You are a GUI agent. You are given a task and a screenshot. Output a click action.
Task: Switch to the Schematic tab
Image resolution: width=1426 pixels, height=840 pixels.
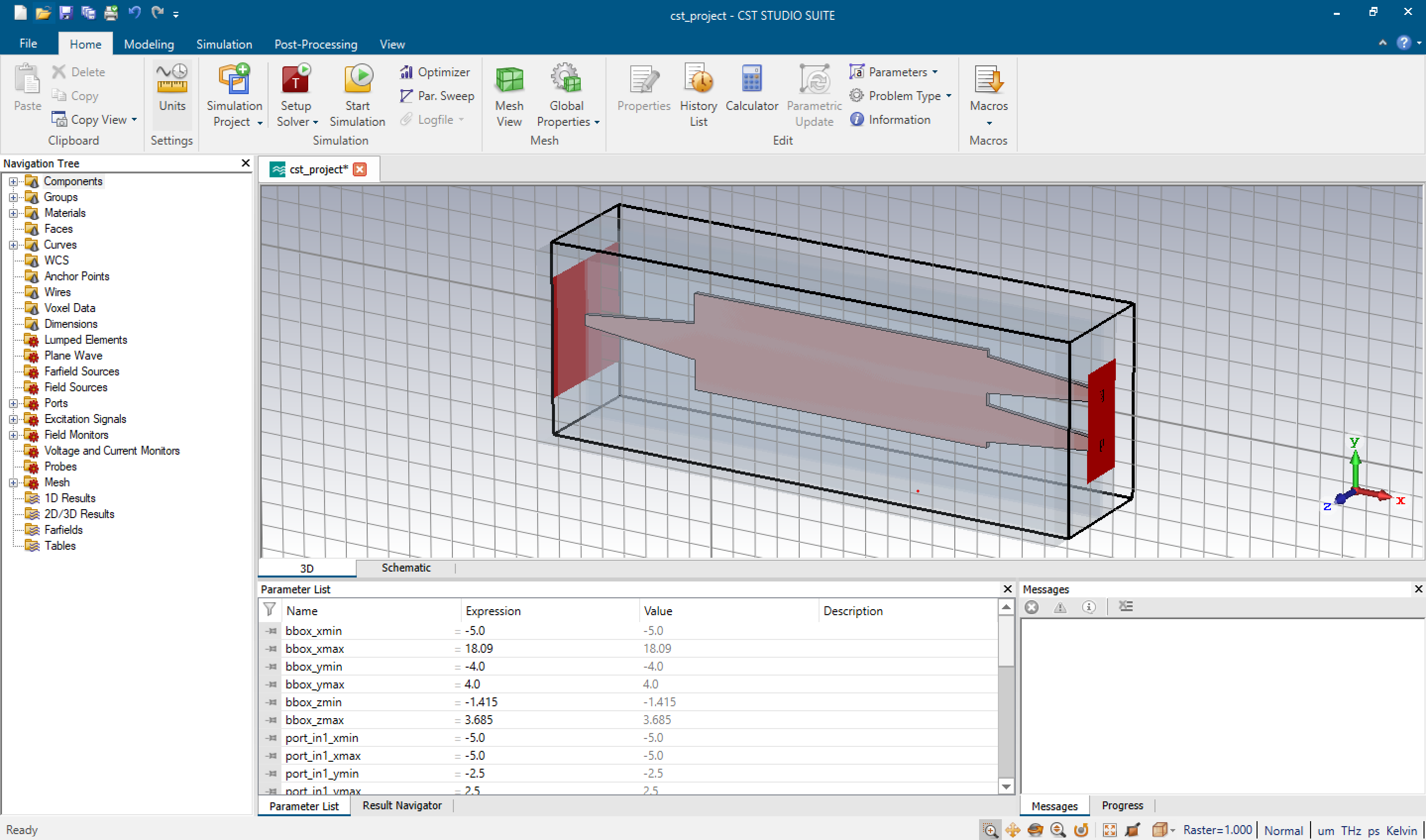(405, 567)
